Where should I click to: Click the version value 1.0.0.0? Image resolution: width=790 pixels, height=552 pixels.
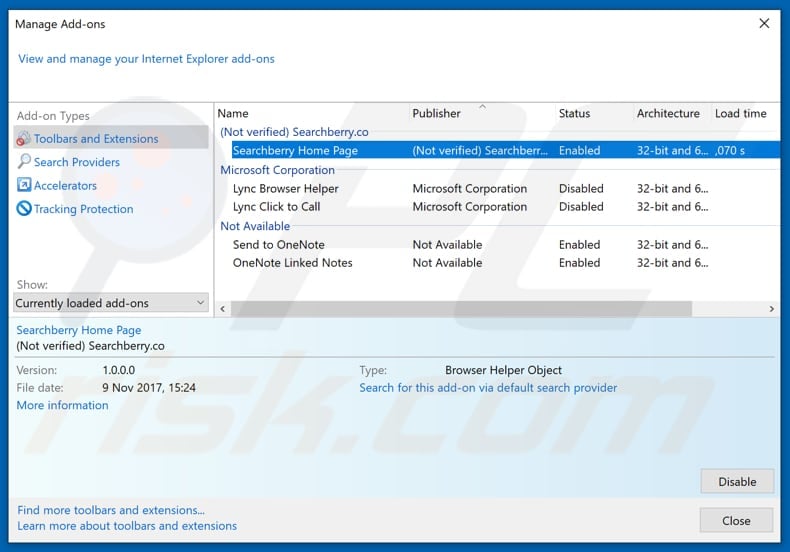click(118, 370)
